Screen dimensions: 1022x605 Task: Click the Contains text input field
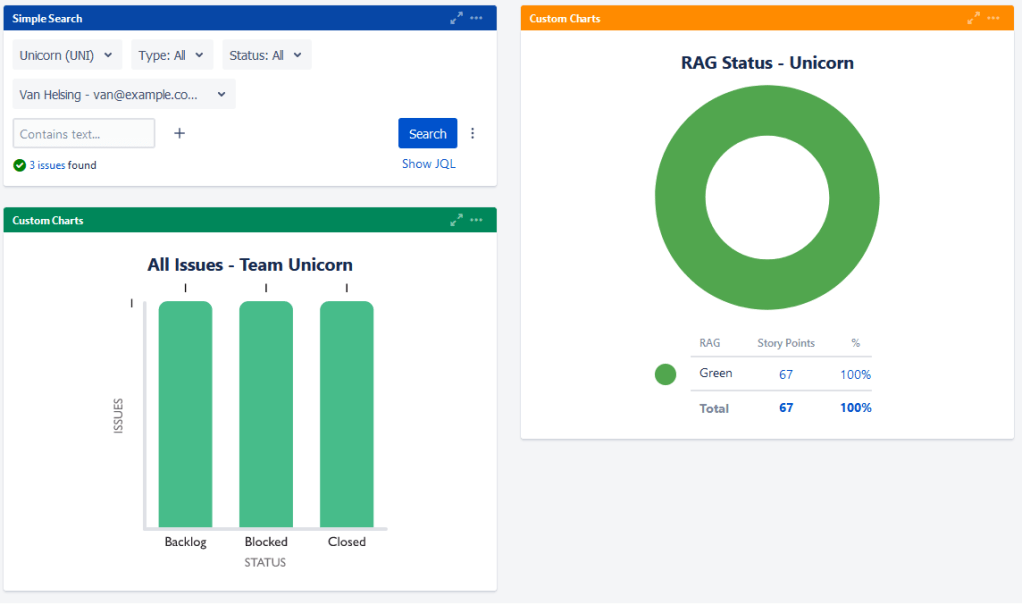(84, 134)
